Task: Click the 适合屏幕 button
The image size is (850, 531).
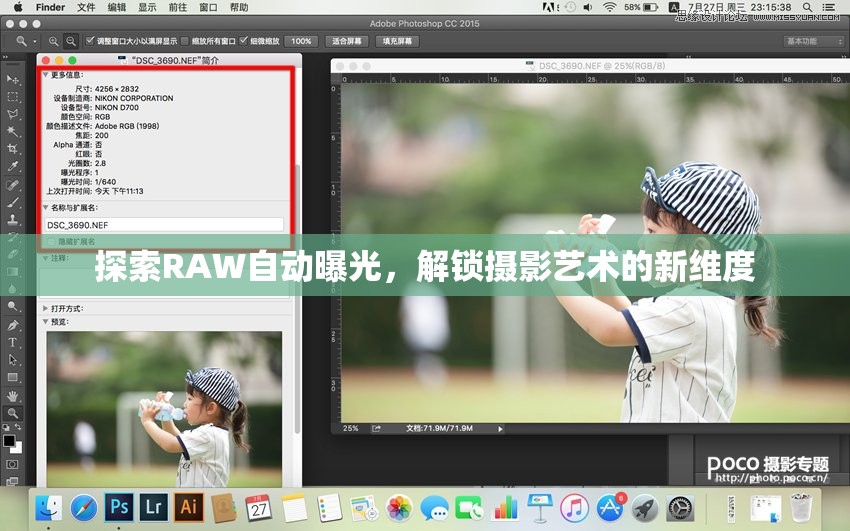Action: pos(347,41)
